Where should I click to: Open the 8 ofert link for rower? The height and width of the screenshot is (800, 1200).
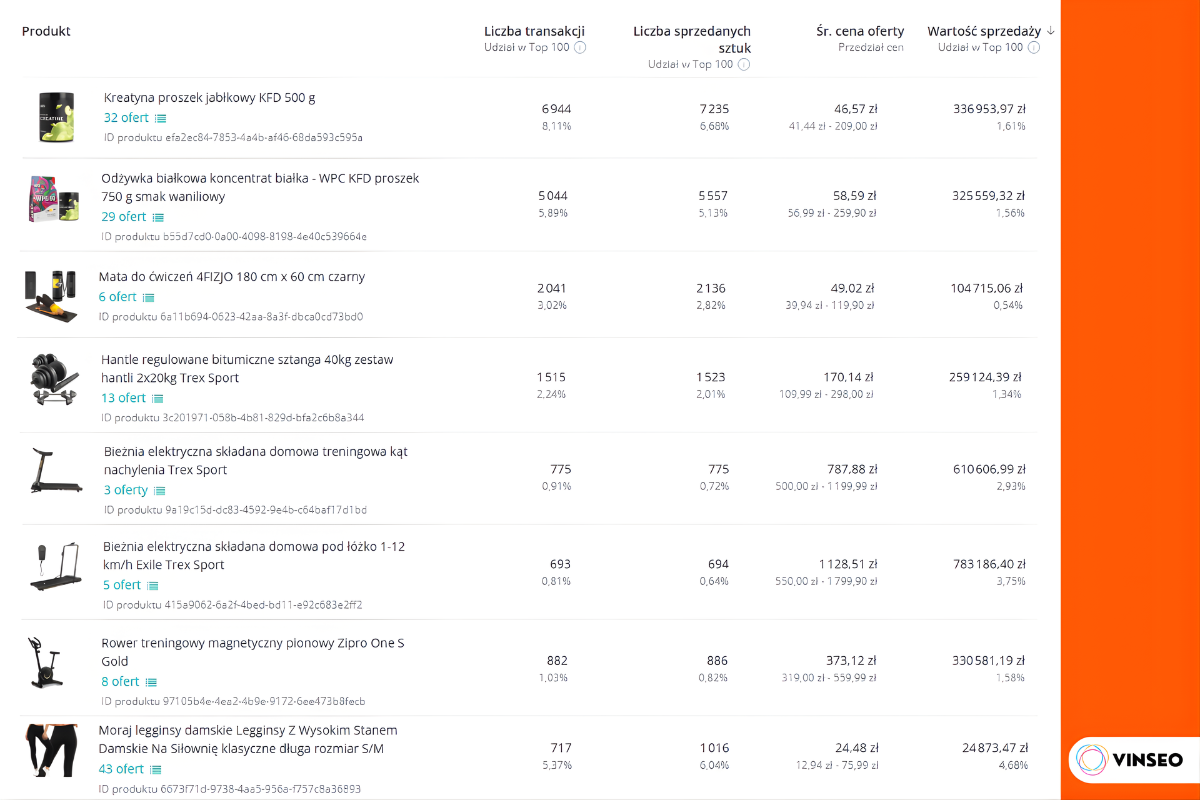tap(120, 682)
